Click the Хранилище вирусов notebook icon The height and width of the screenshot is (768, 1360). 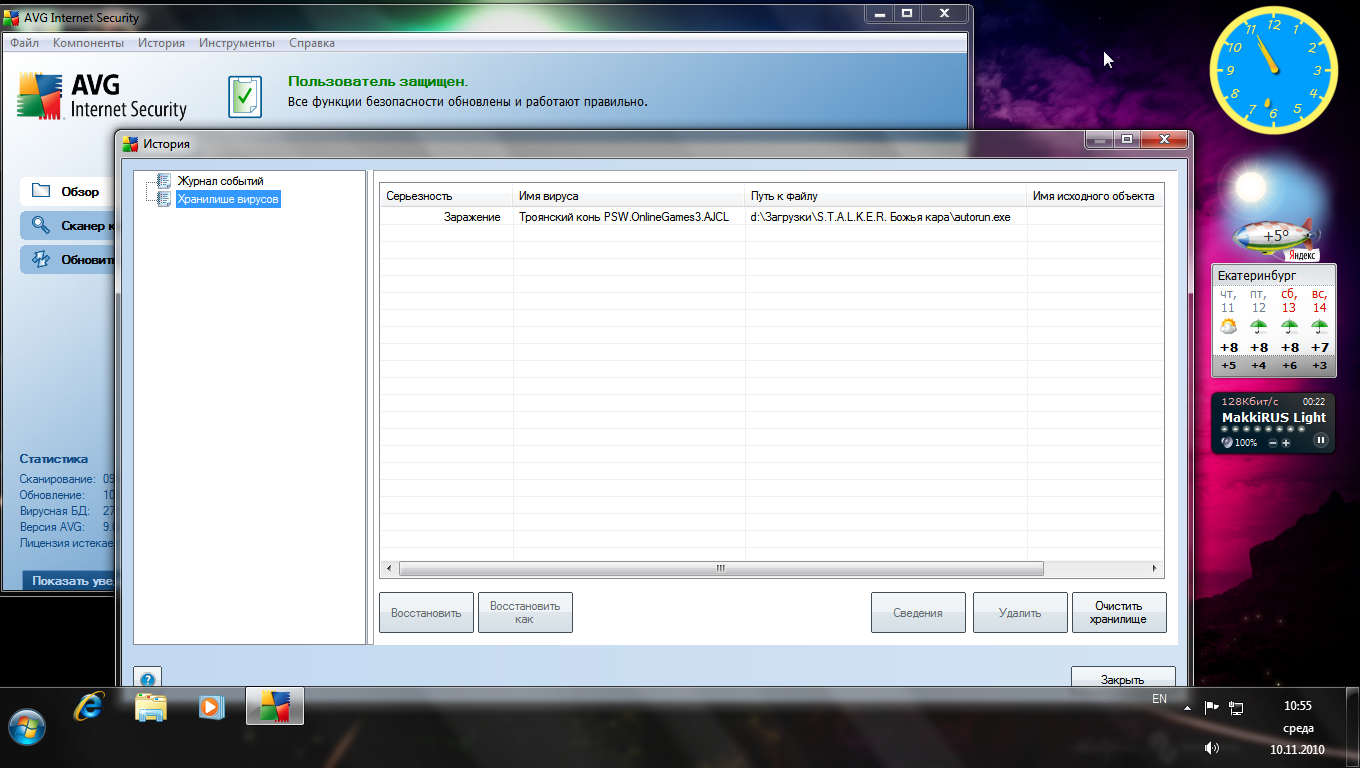pos(164,199)
